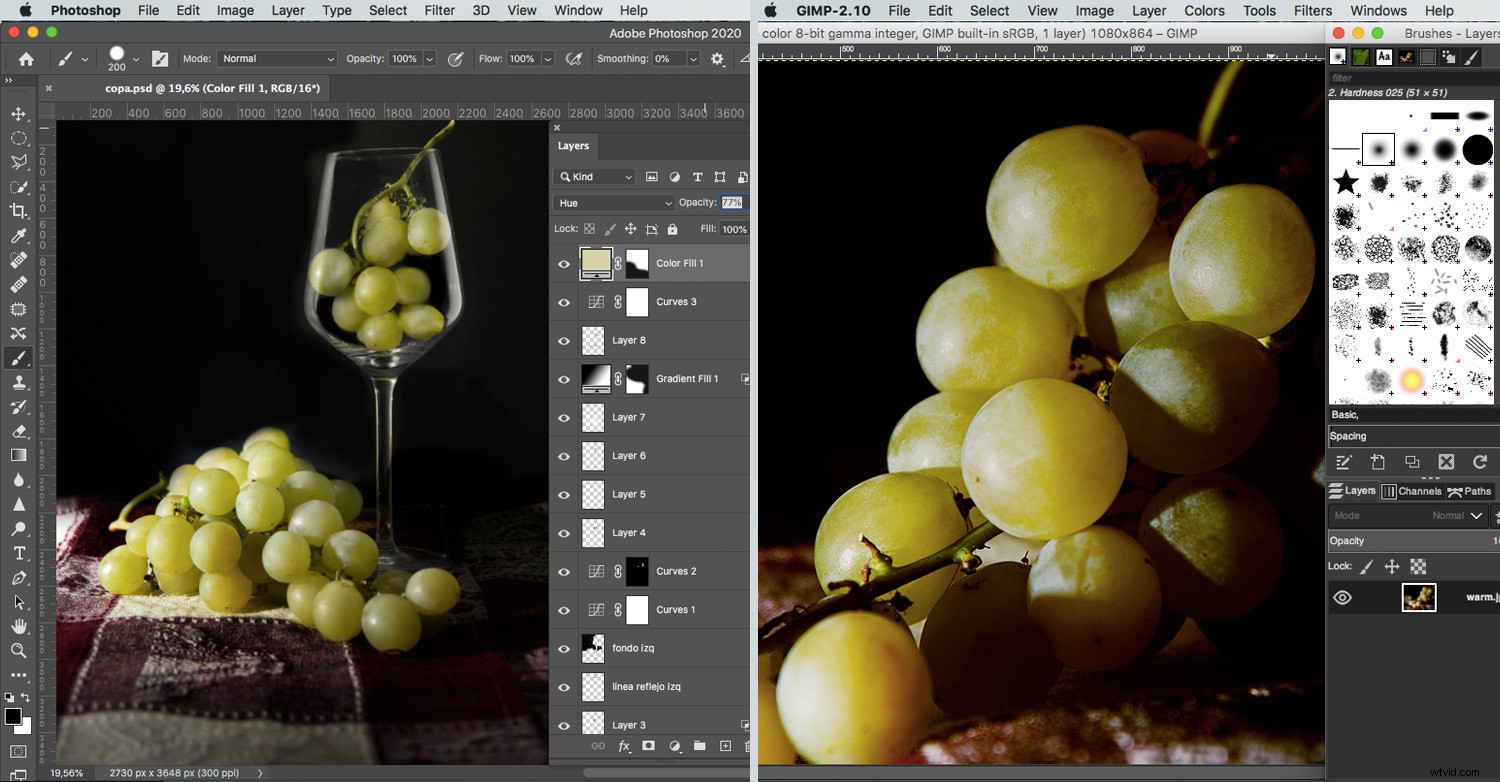This screenshot has height=782, width=1500.
Task: Select the Move tool in Photoshop's toolbar
Action: (18, 114)
